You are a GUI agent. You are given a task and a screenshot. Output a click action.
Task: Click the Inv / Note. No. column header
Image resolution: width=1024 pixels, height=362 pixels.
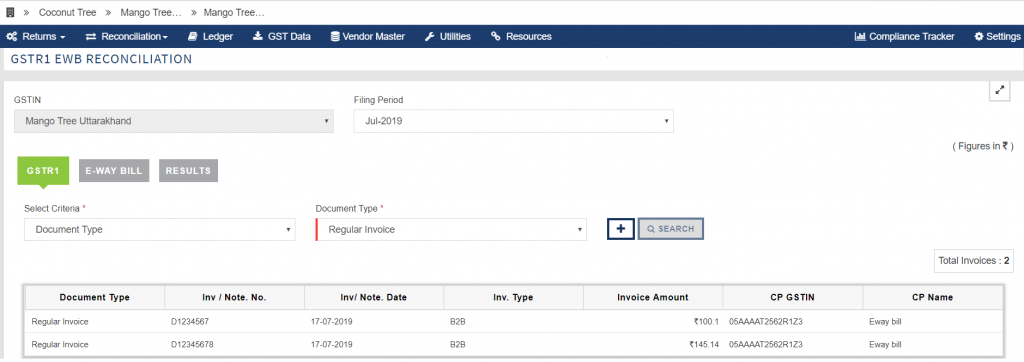pyautogui.click(x=234, y=297)
